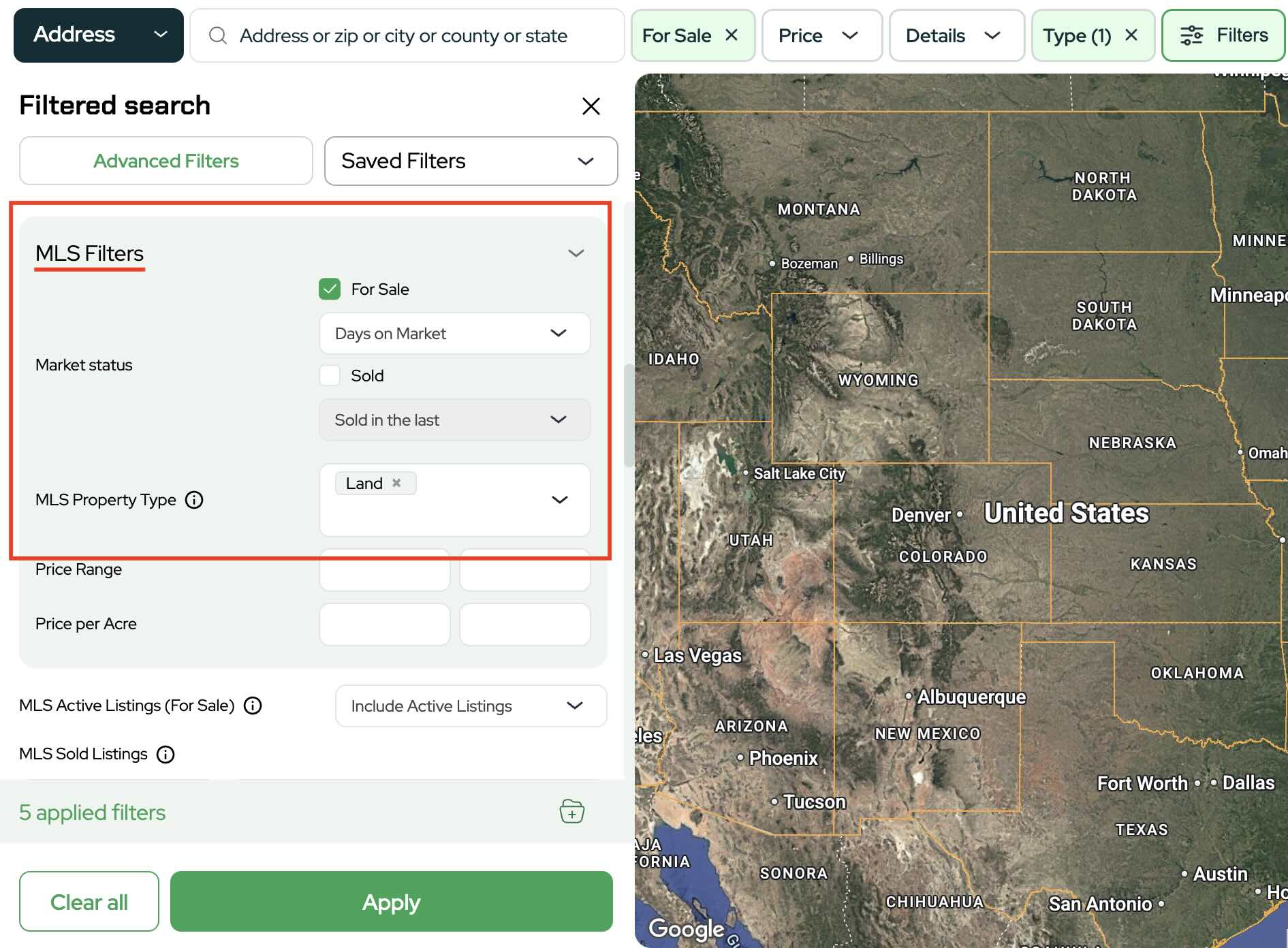This screenshot has height=948, width=1288.
Task: Click the Type (1) filter chip label
Action: pyautogui.click(x=1077, y=35)
